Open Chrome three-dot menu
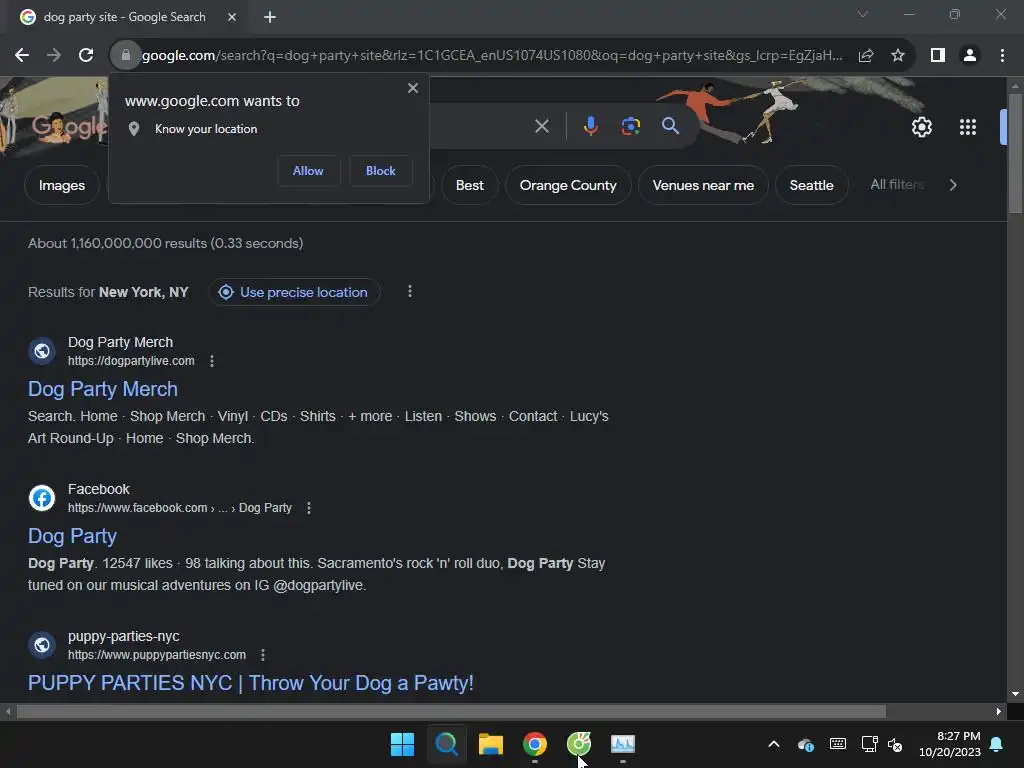The height and width of the screenshot is (768, 1024). 1002,56
